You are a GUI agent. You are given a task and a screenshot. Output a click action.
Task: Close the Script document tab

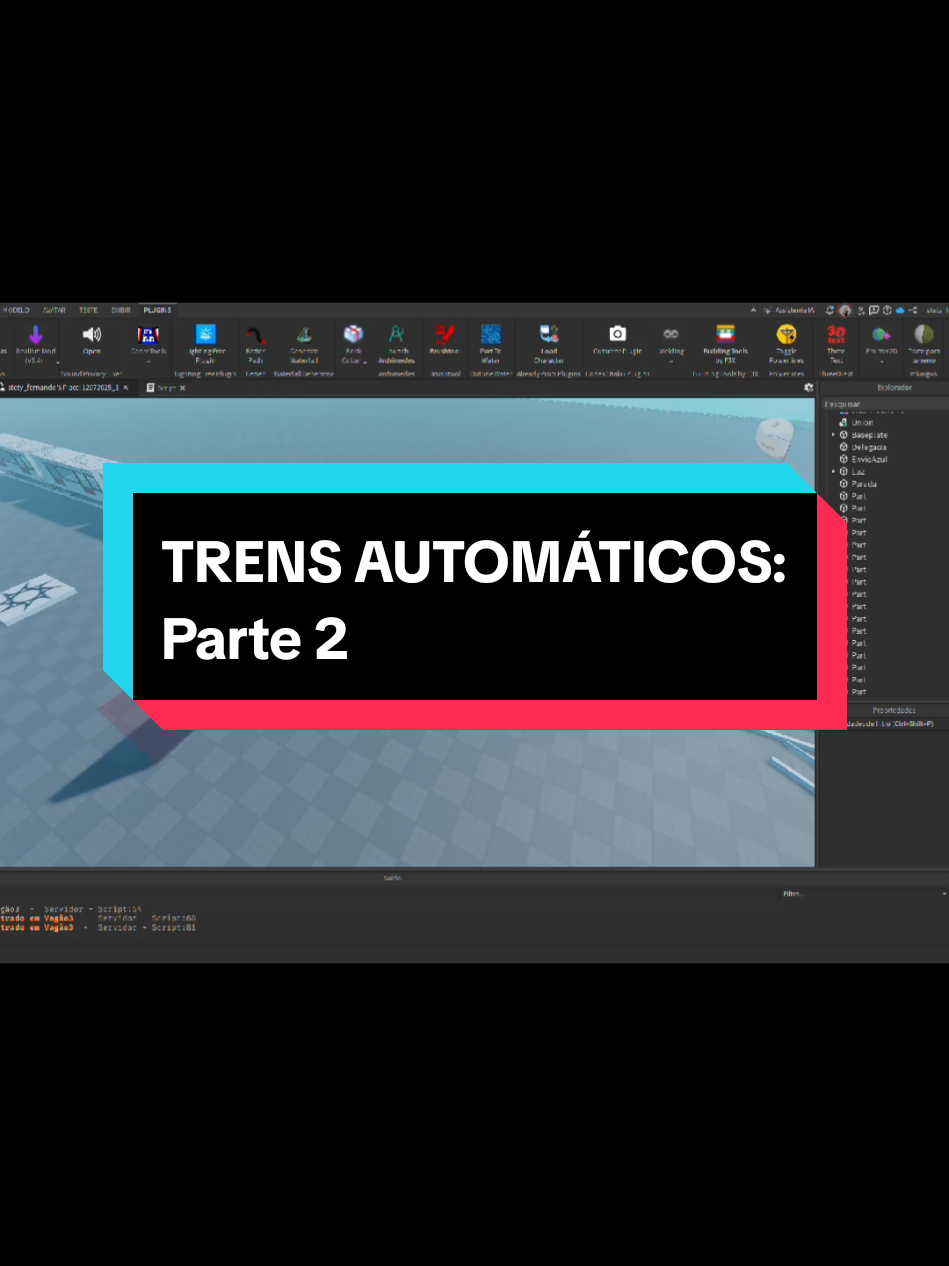pyautogui.click(x=183, y=387)
